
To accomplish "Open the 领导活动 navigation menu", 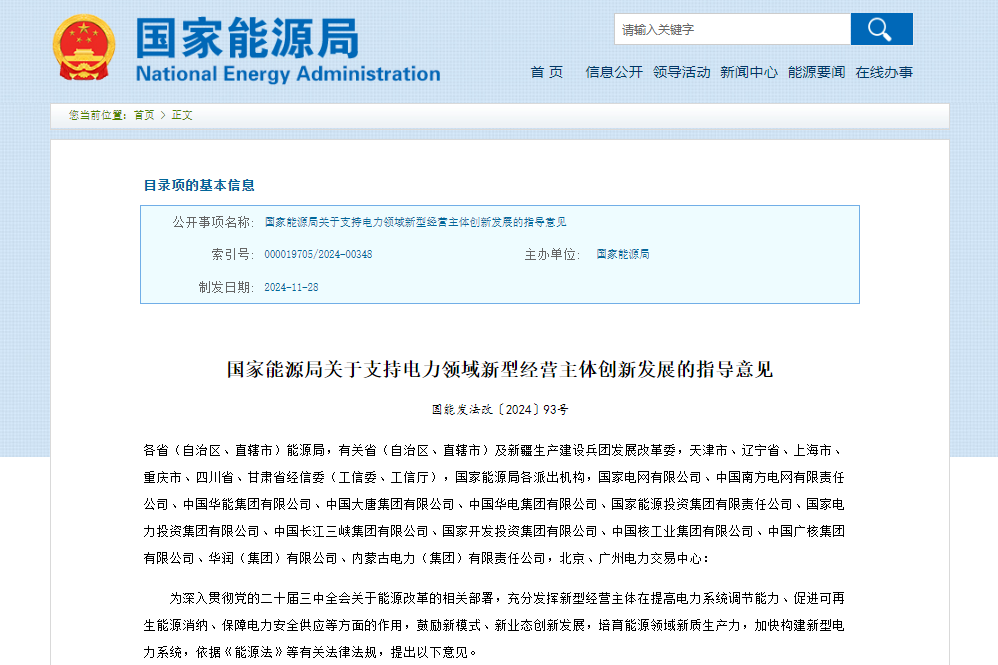I will [x=681, y=72].
